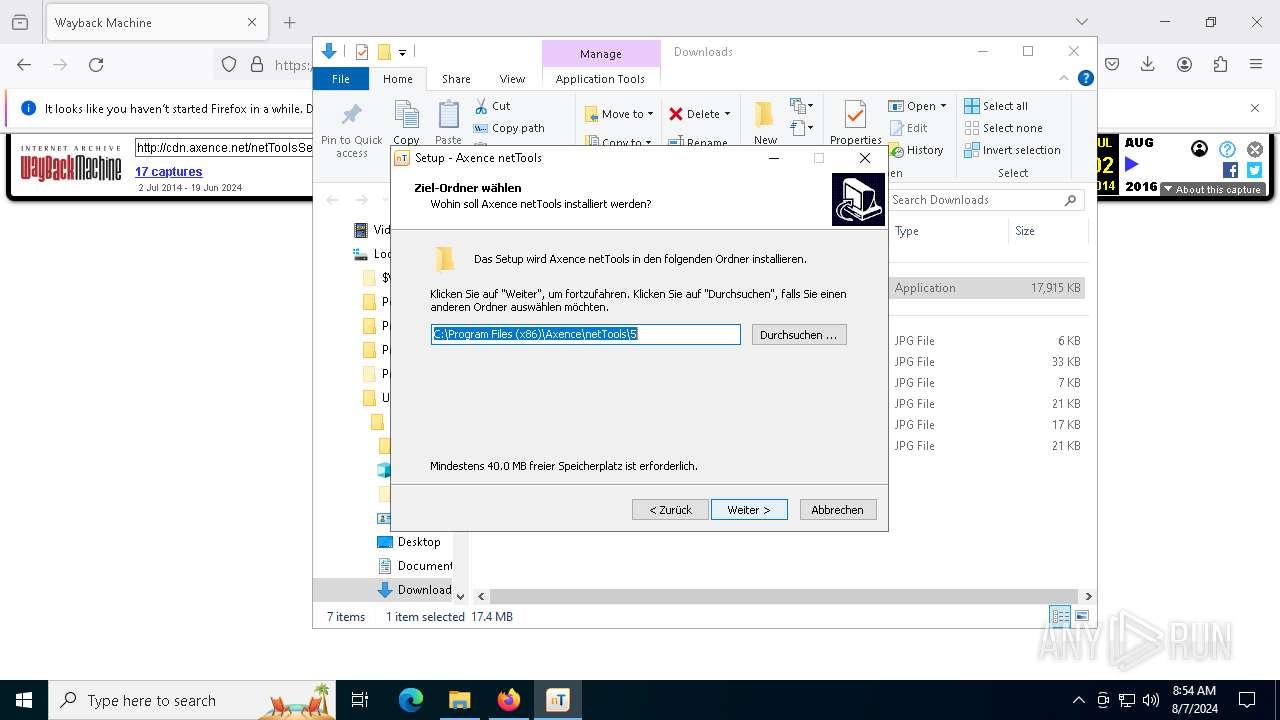Click Invert selection in ribbon
1280x720 pixels.
(1012, 150)
